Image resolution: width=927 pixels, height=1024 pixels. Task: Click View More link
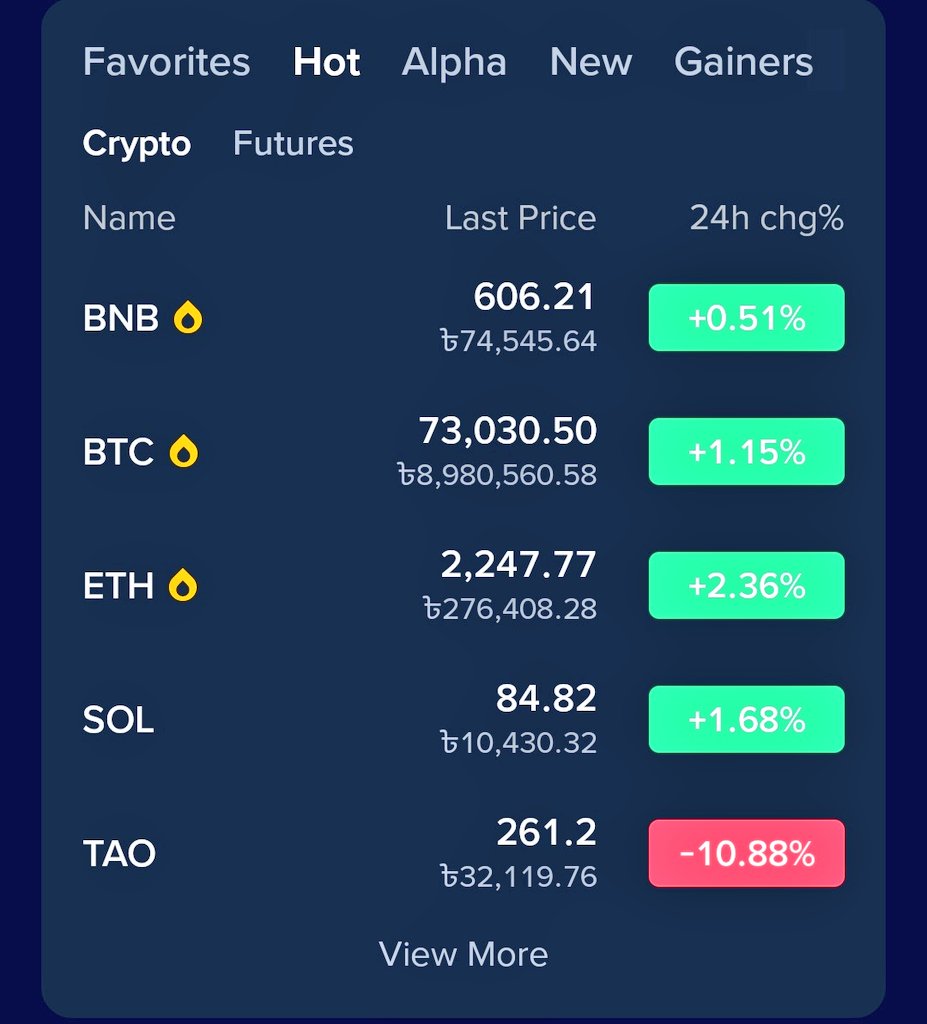pos(463,954)
